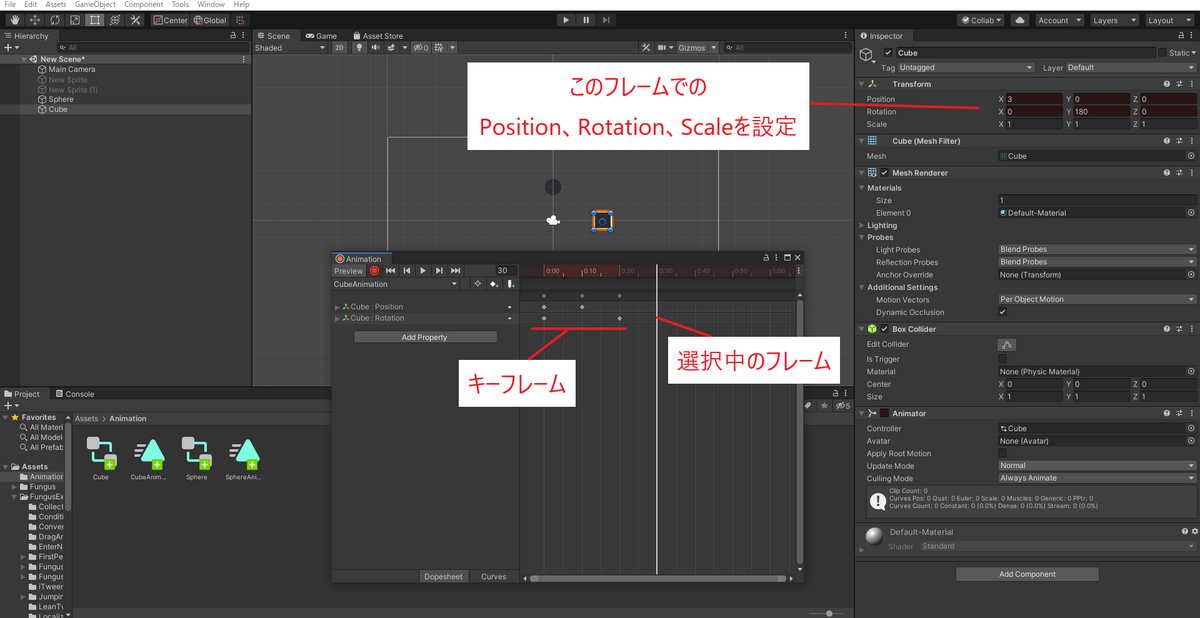
Task: Select the Rect tool
Action: [95, 20]
